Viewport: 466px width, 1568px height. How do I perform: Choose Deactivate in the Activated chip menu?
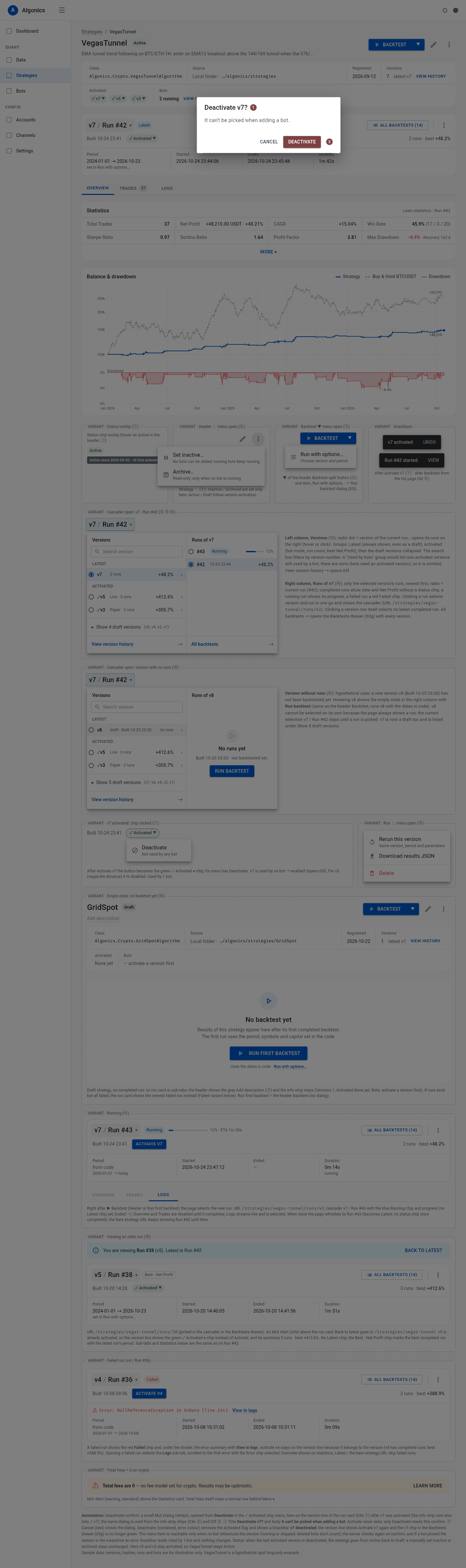click(159, 850)
